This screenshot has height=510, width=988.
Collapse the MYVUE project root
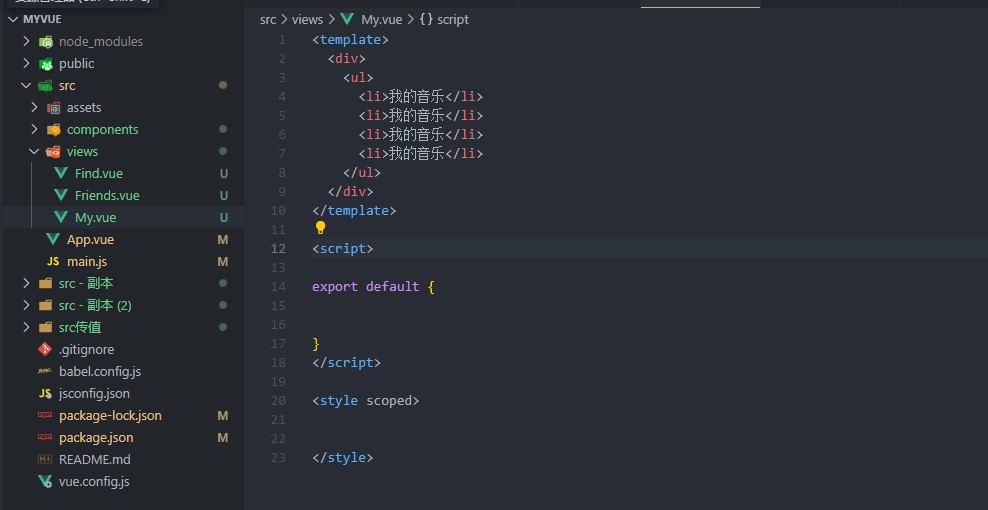tap(13, 20)
